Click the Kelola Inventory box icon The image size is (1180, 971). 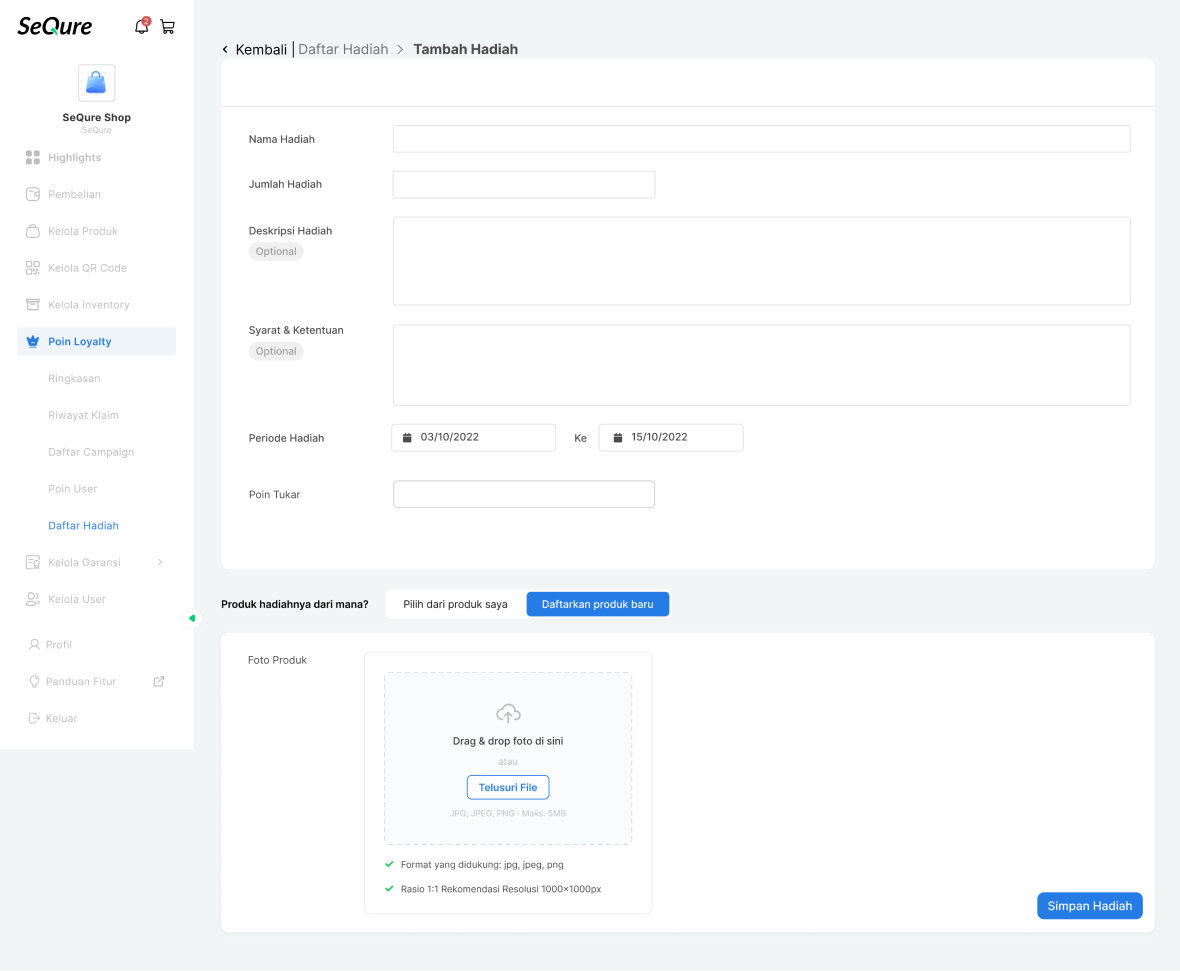(x=32, y=305)
